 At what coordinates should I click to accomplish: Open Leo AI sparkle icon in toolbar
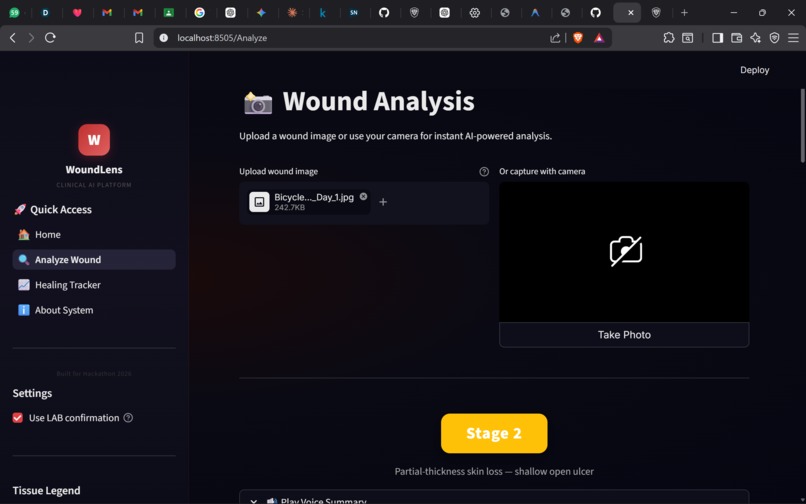point(755,38)
